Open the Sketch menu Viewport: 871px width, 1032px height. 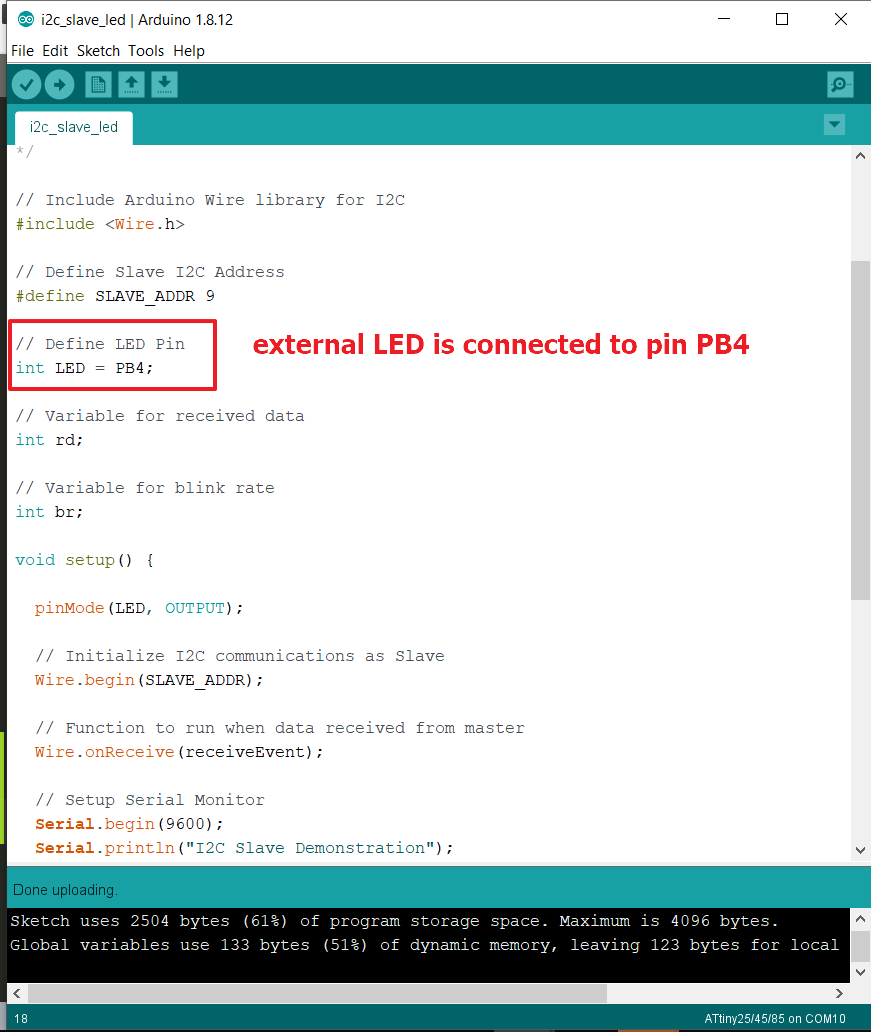(98, 51)
